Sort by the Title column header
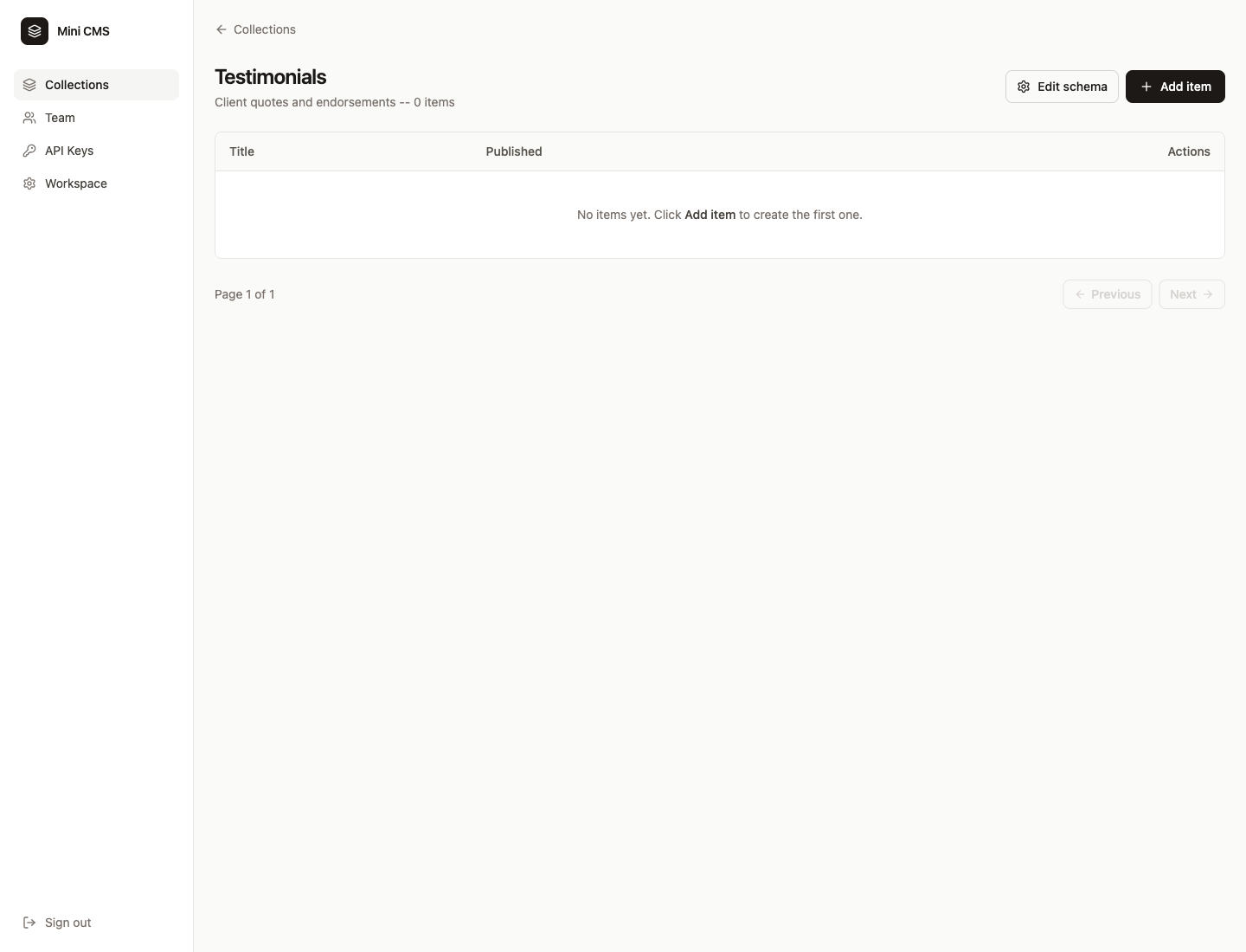 click(242, 151)
